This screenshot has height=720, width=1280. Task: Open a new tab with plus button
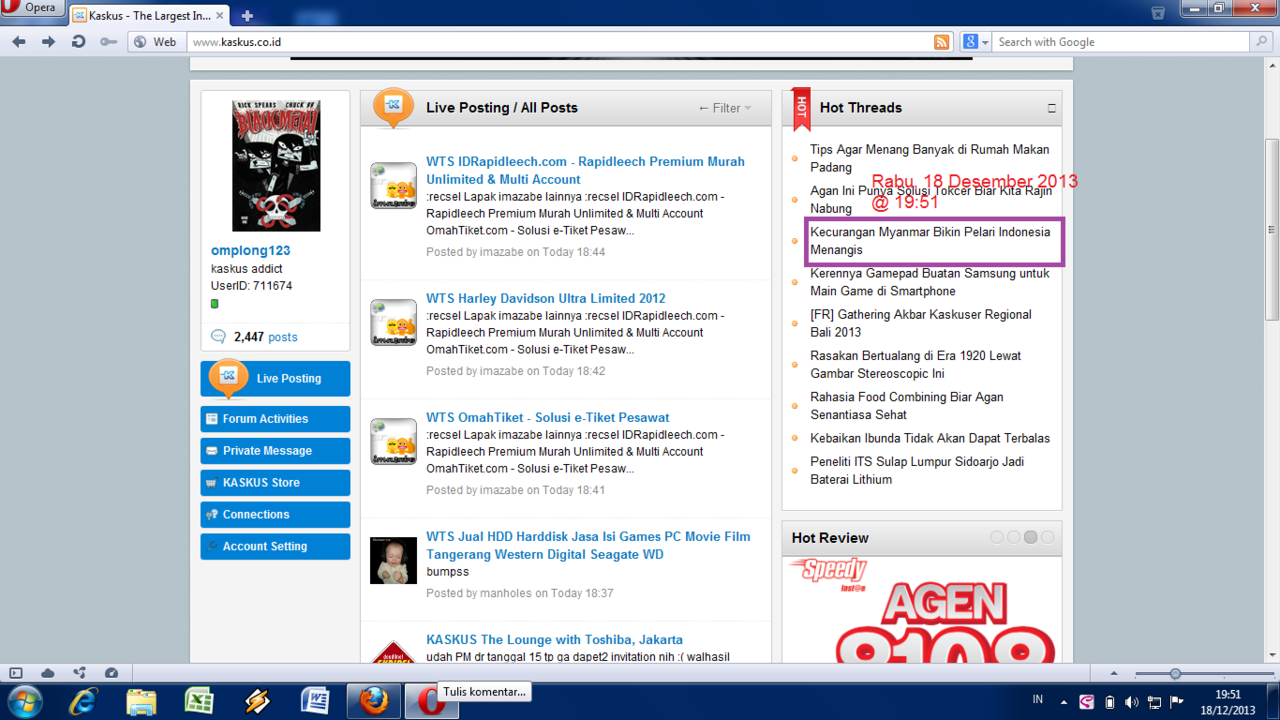coord(247,16)
